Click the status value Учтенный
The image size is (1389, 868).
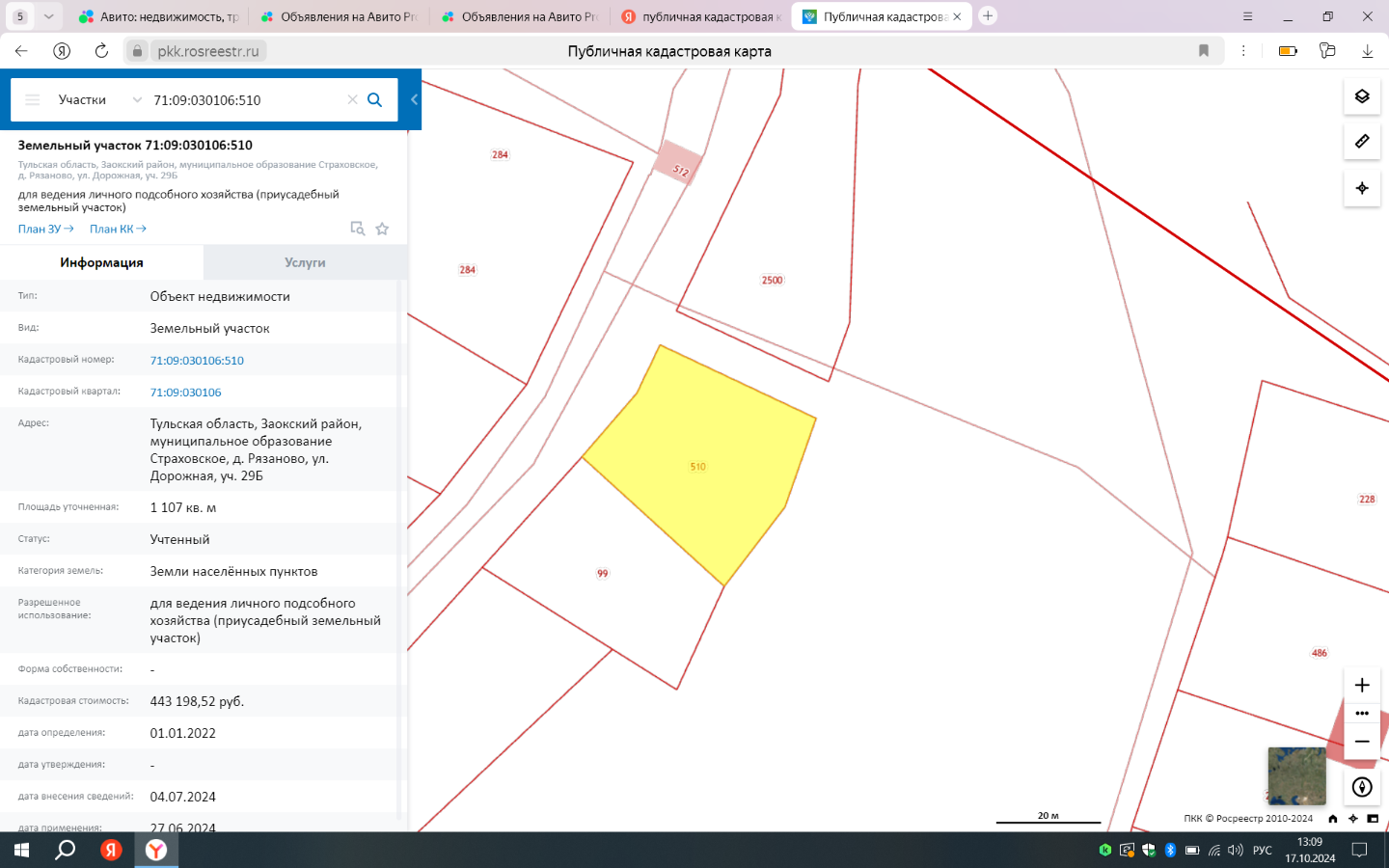(179, 539)
